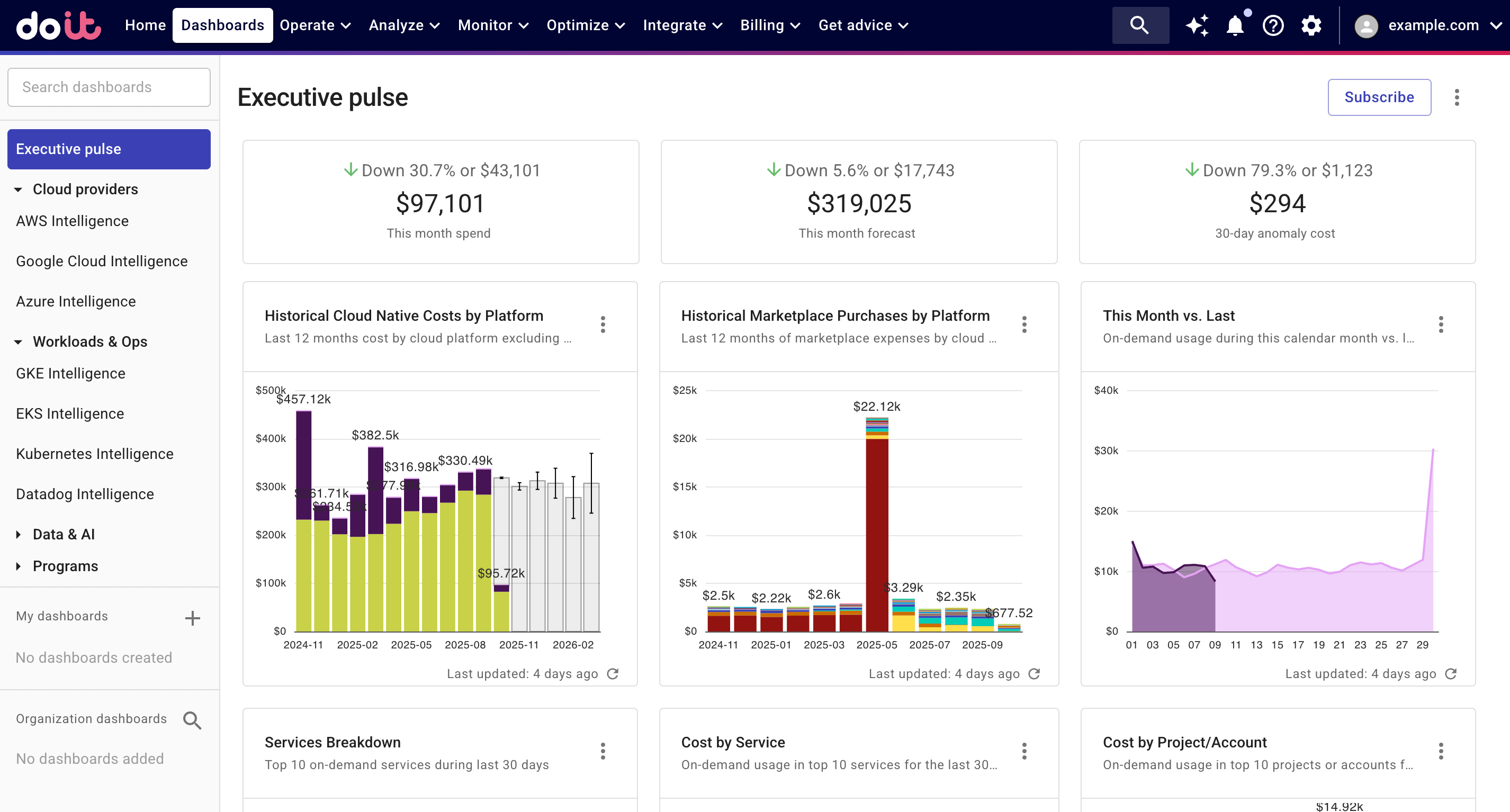1510x812 pixels.
Task: Go to the Home tab
Action: pos(145,25)
